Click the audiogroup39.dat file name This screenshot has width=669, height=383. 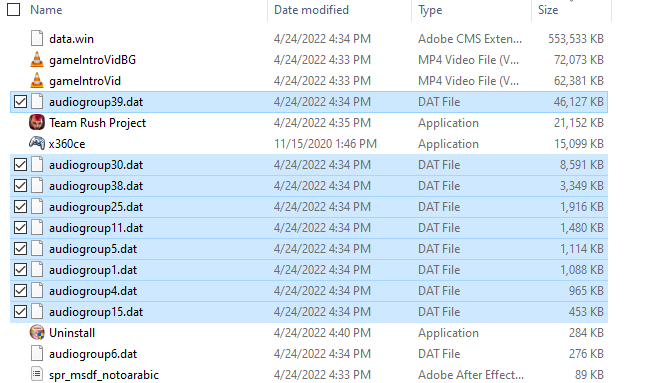96,102
